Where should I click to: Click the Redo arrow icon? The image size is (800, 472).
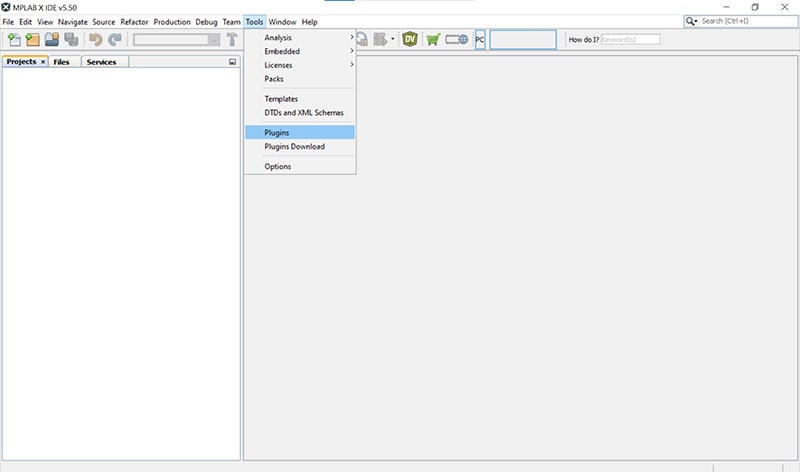pyautogui.click(x=115, y=39)
